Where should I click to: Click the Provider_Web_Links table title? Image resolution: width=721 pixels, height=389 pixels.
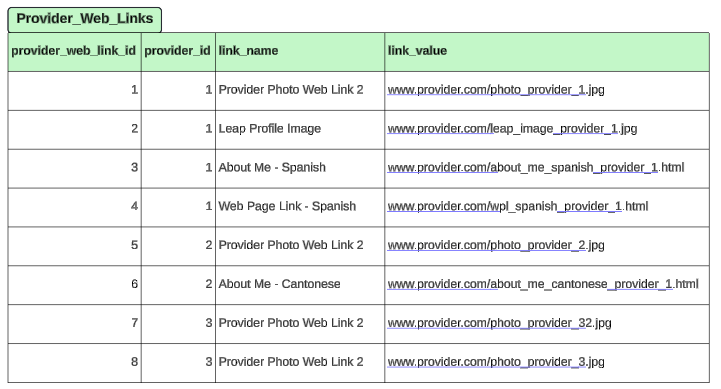point(85,19)
